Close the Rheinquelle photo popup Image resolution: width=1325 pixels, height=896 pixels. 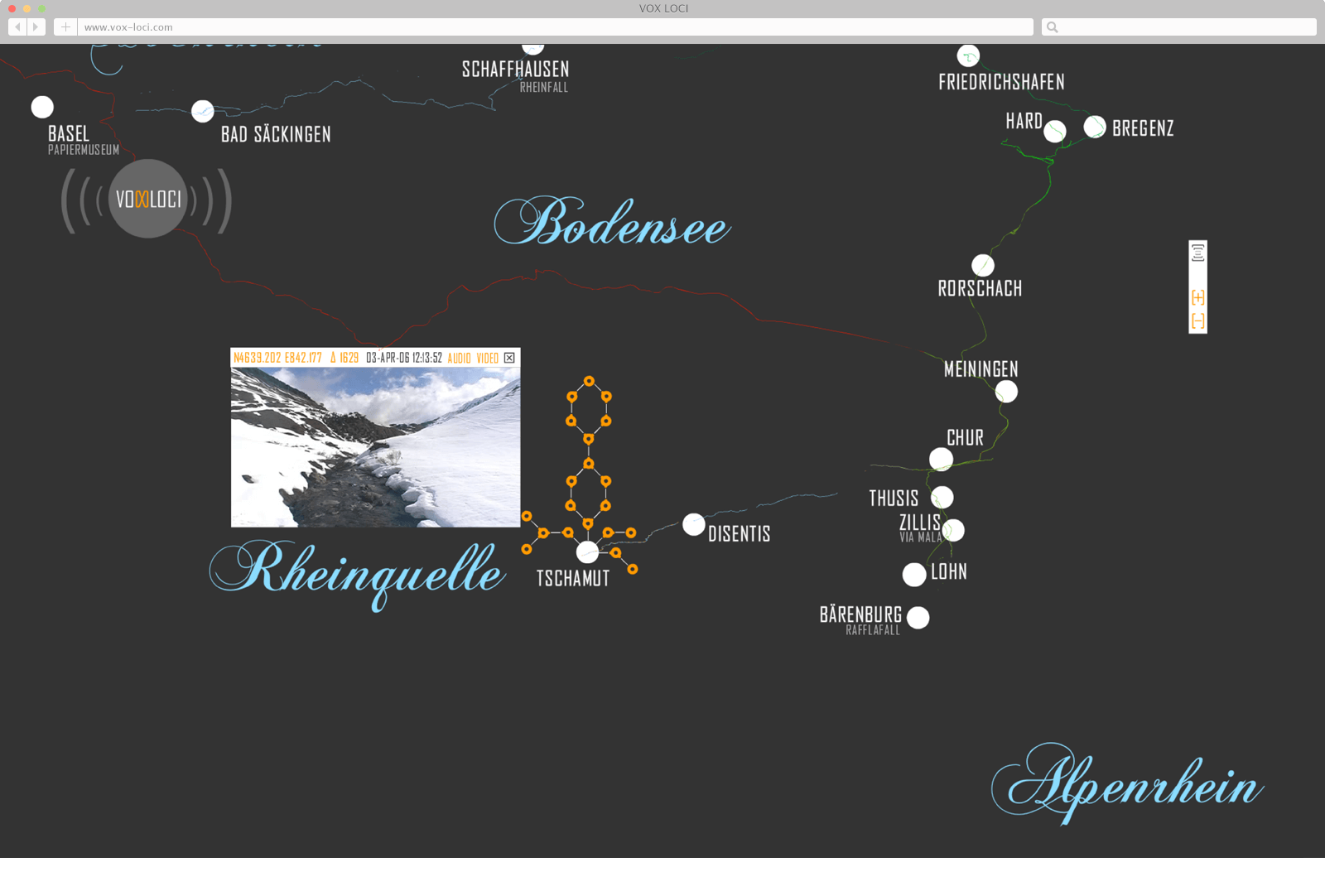tap(509, 358)
